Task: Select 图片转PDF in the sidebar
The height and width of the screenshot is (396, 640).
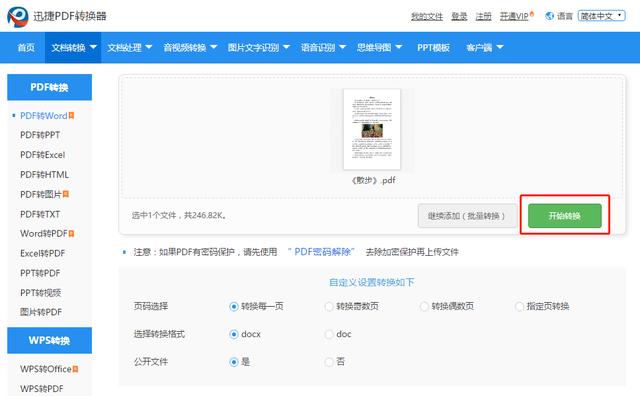Action: pyautogui.click(x=41, y=312)
